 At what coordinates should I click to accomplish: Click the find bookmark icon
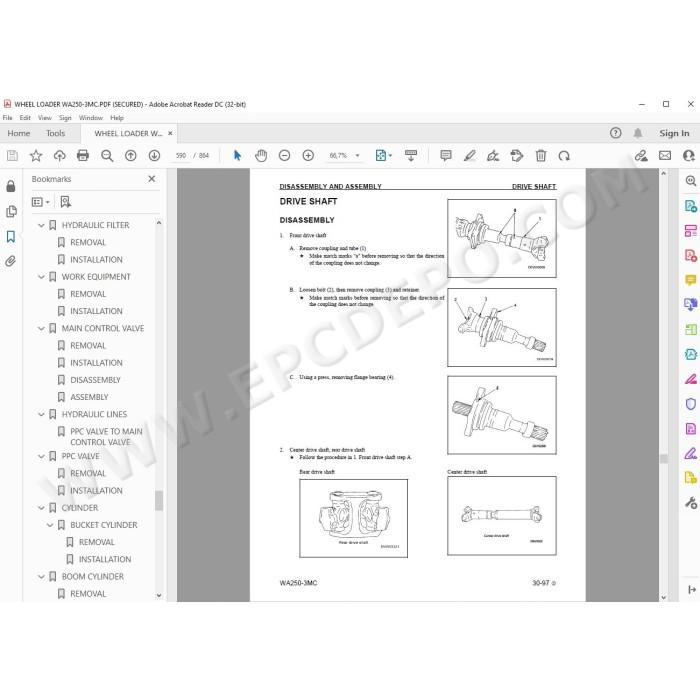click(x=66, y=202)
